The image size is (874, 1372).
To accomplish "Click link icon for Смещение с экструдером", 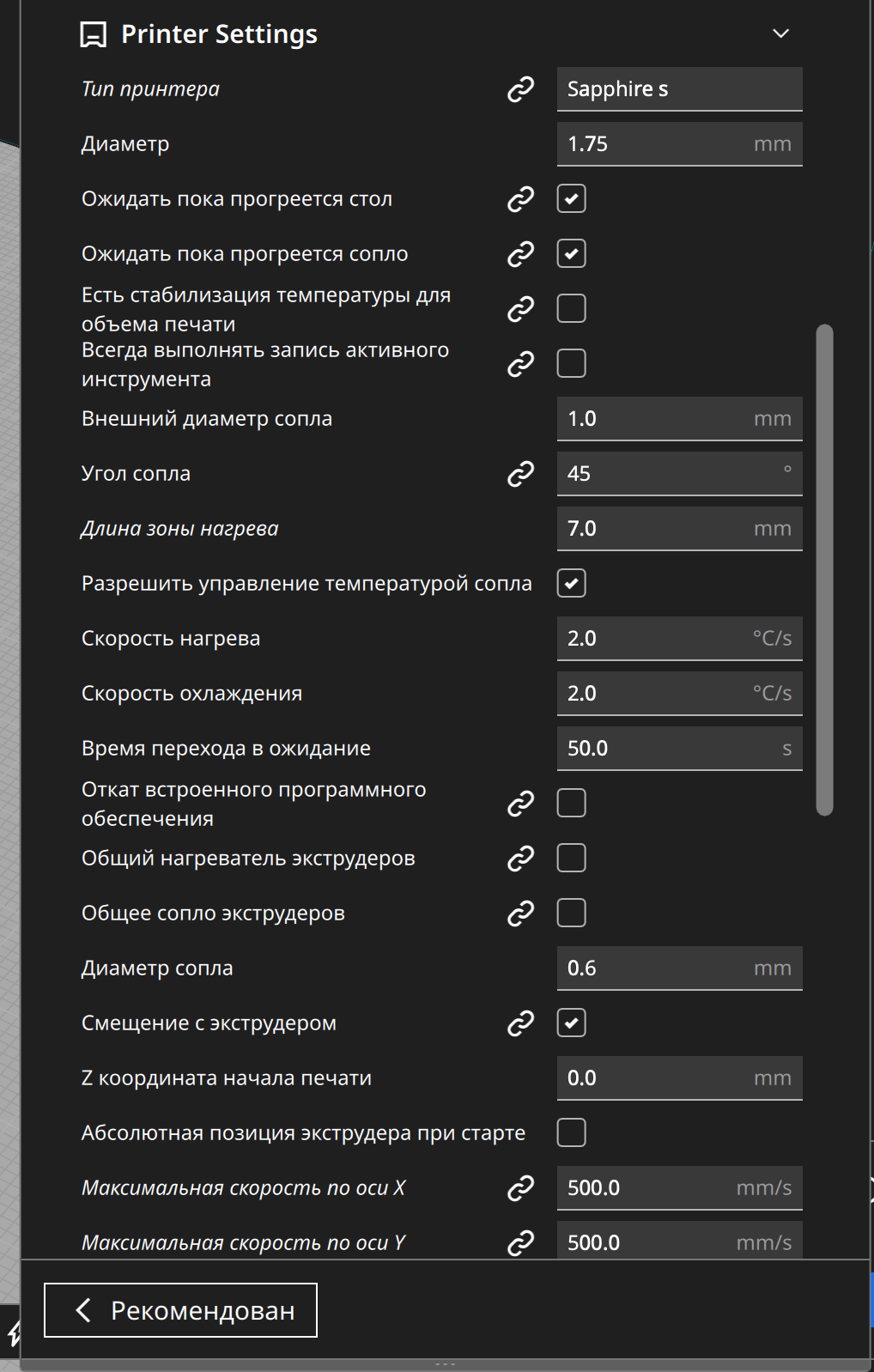I will pyautogui.click(x=520, y=1023).
